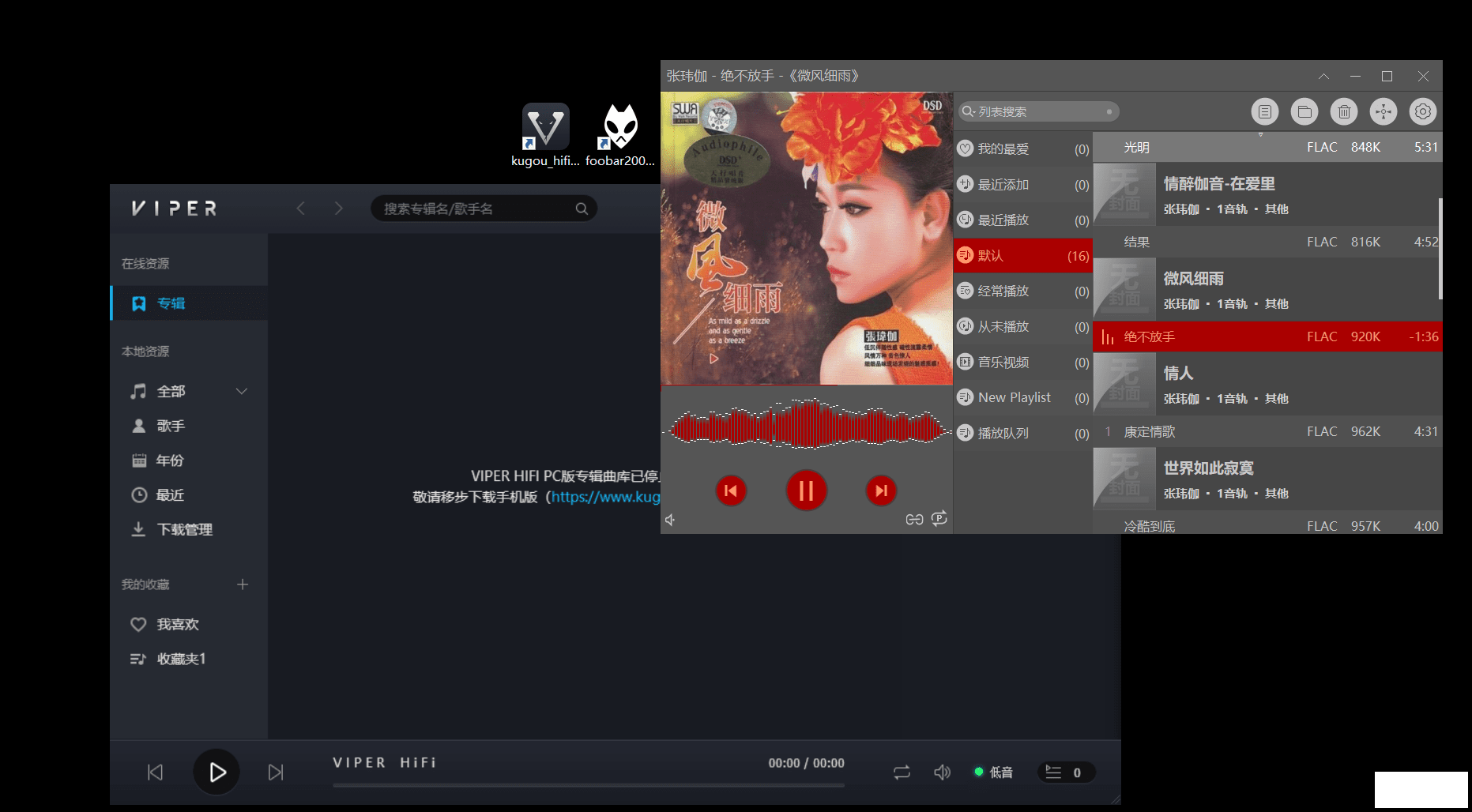Image resolution: width=1472 pixels, height=812 pixels.
Task: Click VIPER next track button
Action: [276, 773]
